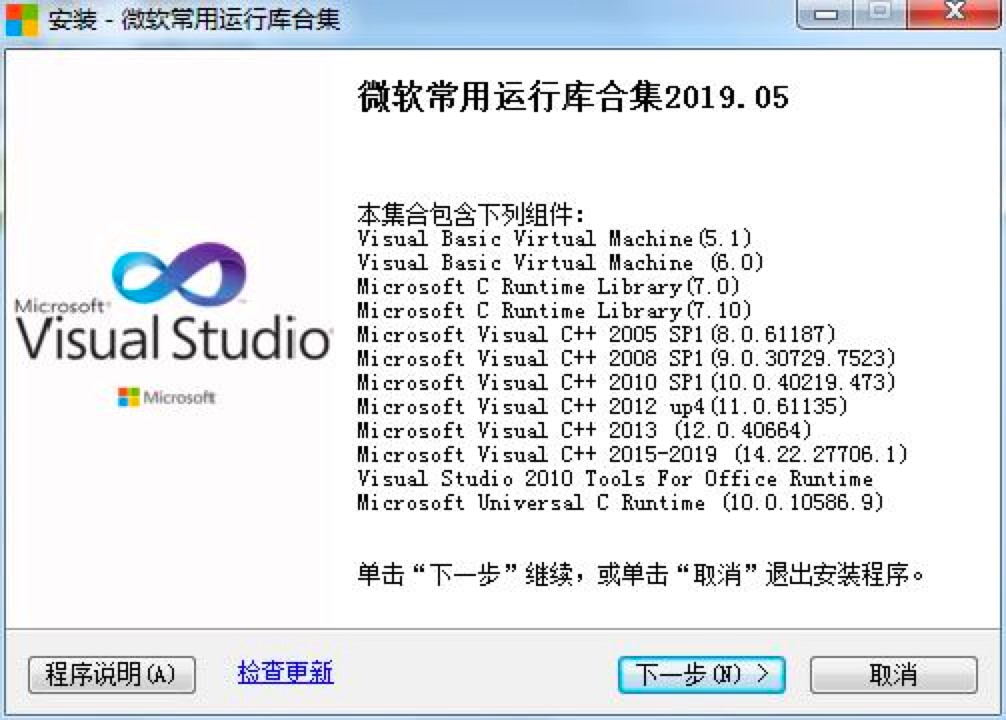
Task: Click the window title 安装 - 微软常用运行库合集
Action: coord(194,19)
